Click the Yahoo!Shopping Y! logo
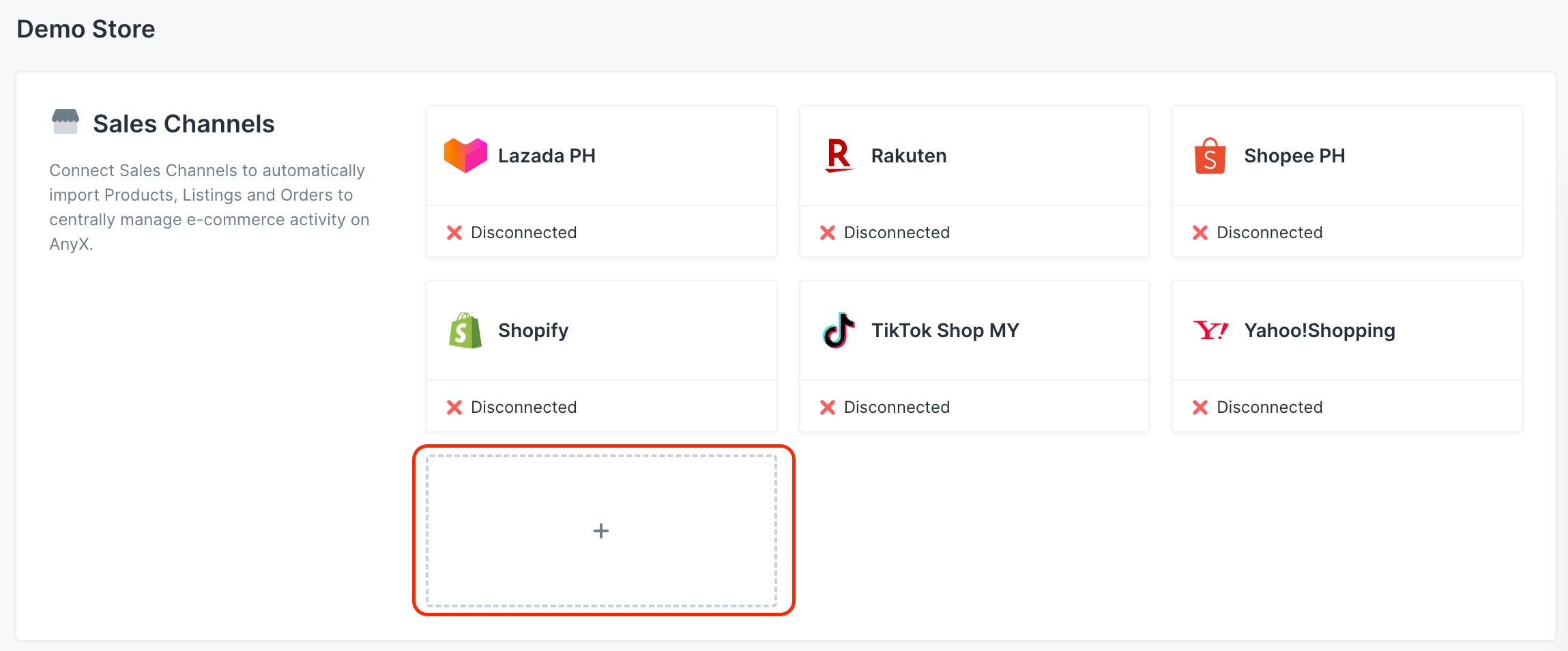This screenshot has width=1568, height=651. pyautogui.click(x=1210, y=330)
